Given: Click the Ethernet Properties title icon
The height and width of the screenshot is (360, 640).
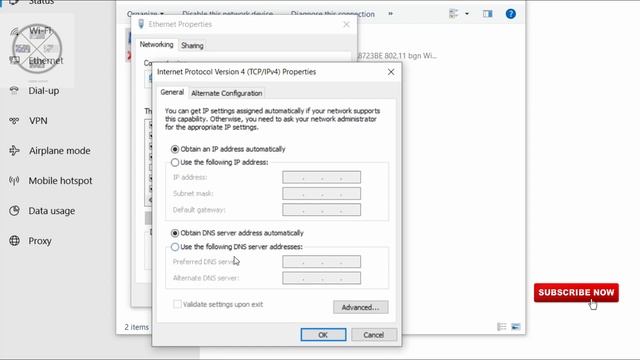Looking at the screenshot, I should pos(141,24).
